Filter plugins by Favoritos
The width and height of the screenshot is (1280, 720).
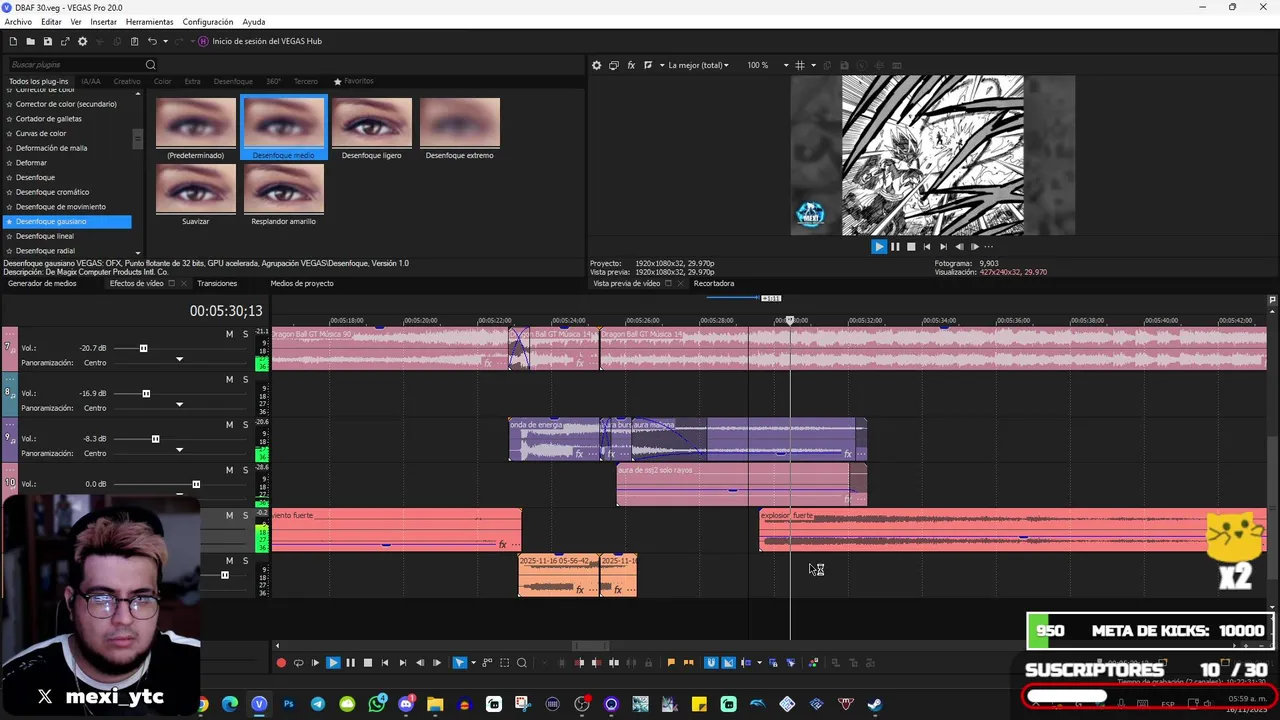click(354, 81)
